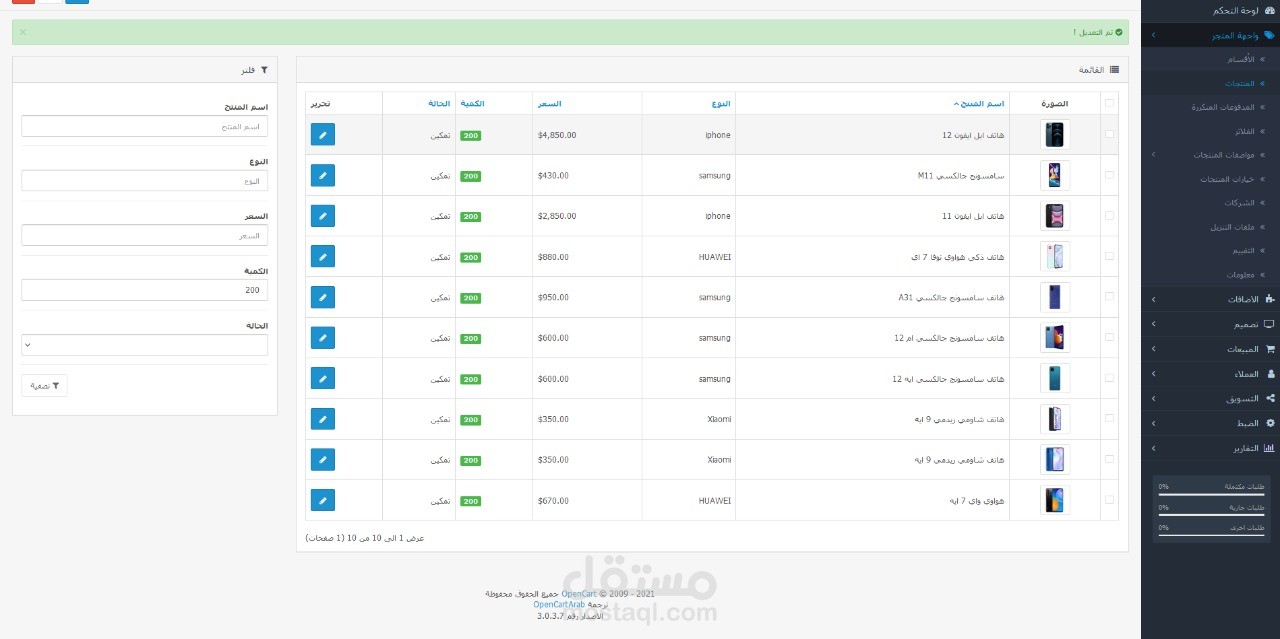Open the الحالة status filter dropdown
Viewport: 1280px width, 639px height.
[x=145, y=345]
